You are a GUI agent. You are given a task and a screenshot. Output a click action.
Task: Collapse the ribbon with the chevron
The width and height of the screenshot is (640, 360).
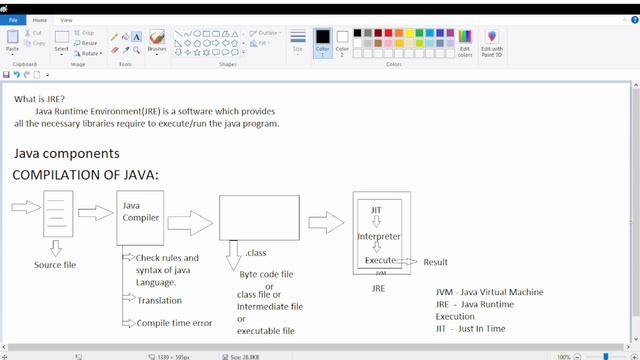(624, 20)
